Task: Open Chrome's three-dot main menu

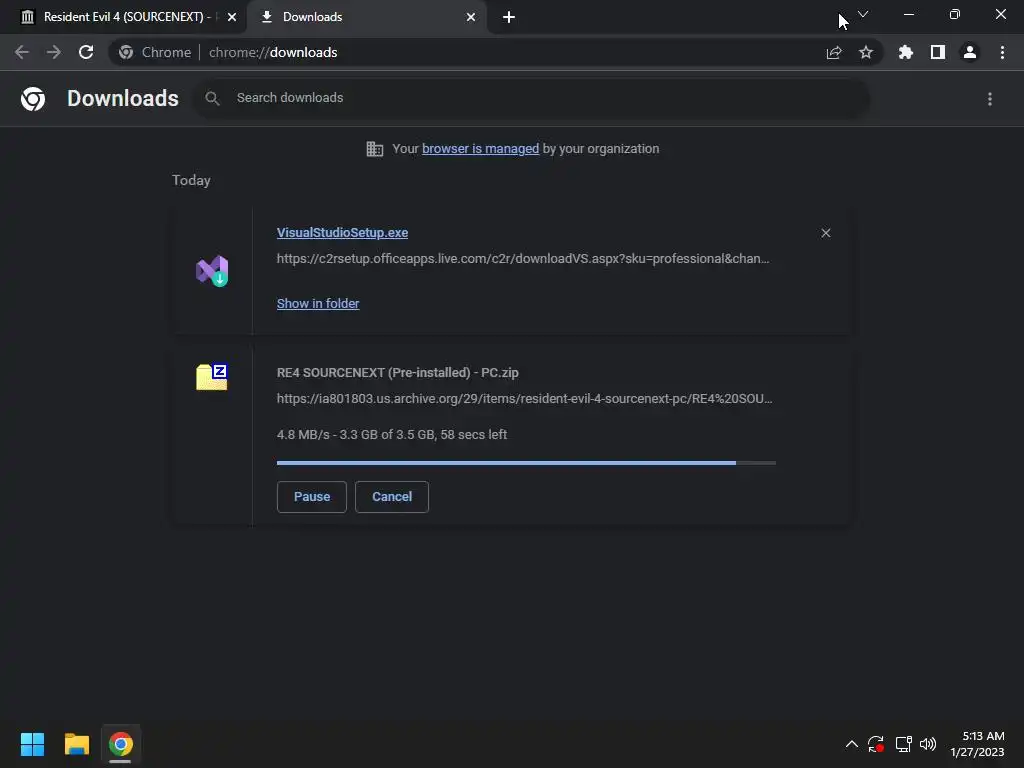Action: click(1002, 52)
